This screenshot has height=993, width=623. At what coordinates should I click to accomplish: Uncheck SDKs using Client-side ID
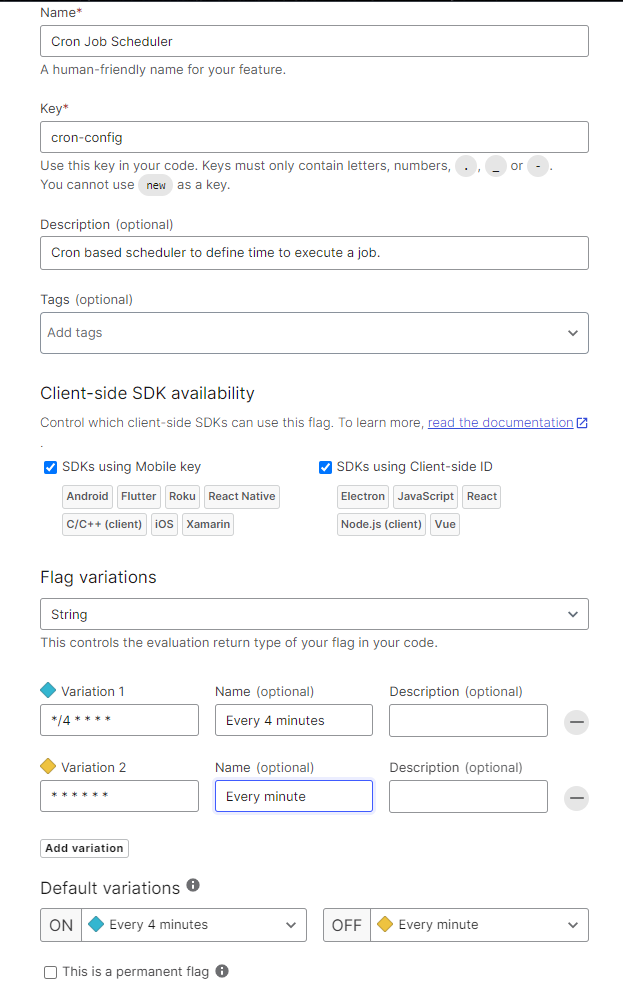tap(325, 467)
